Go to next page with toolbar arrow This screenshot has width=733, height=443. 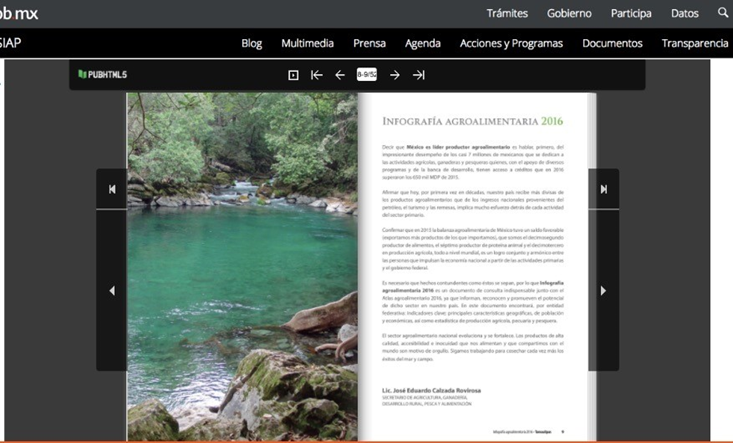click(395, 75)
